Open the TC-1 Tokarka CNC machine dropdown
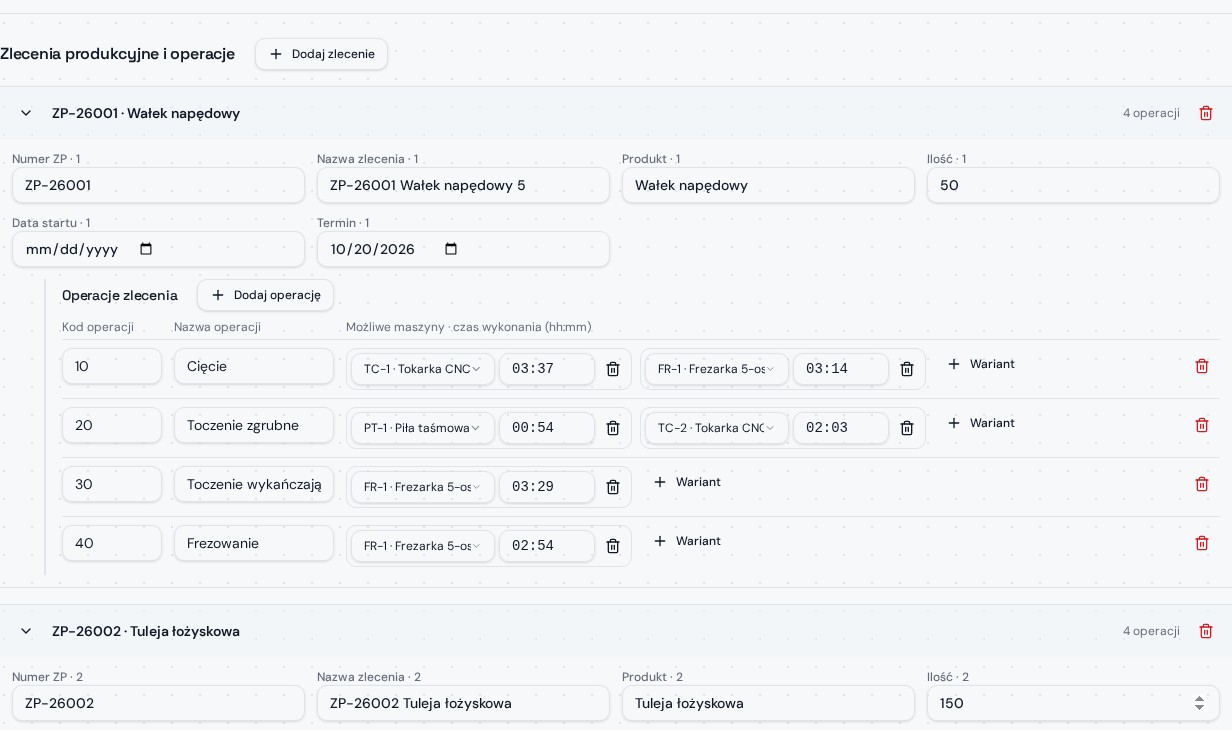Viewport: 1232px width, 730px height. [423, 369]
